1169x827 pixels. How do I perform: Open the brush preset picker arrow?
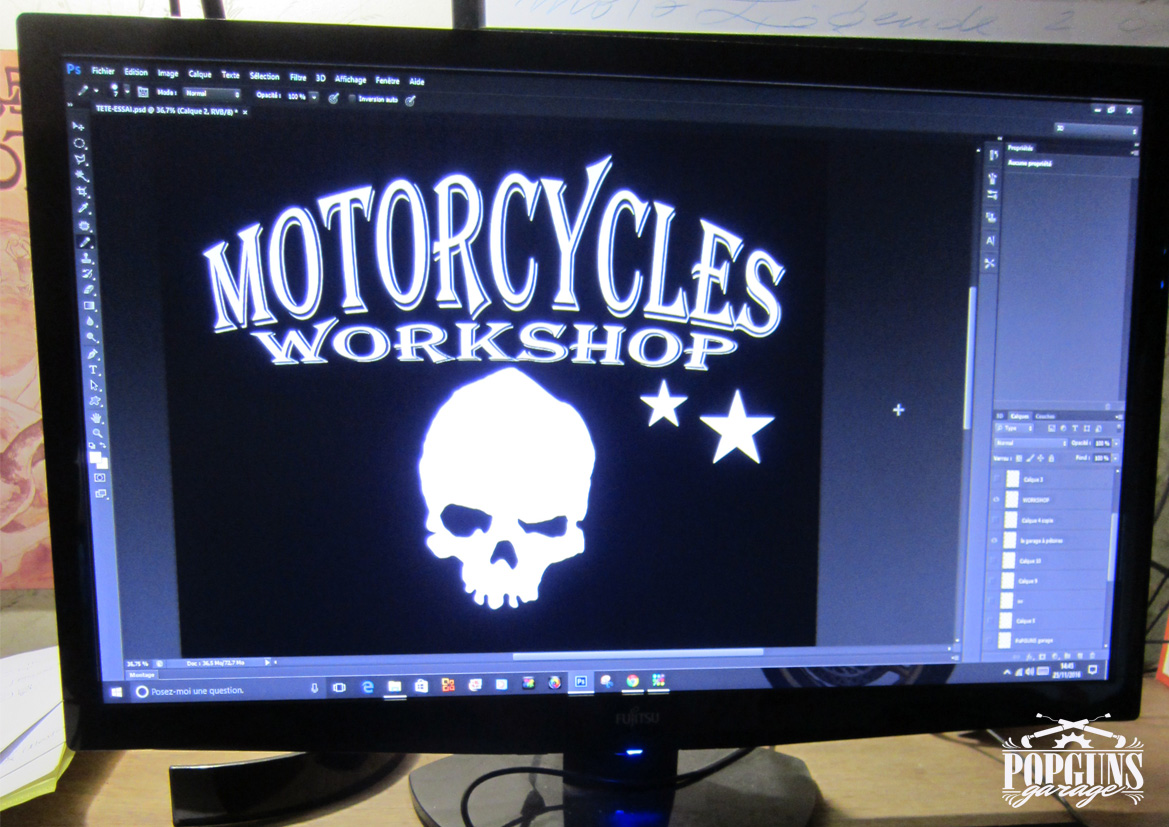point(127,90)
